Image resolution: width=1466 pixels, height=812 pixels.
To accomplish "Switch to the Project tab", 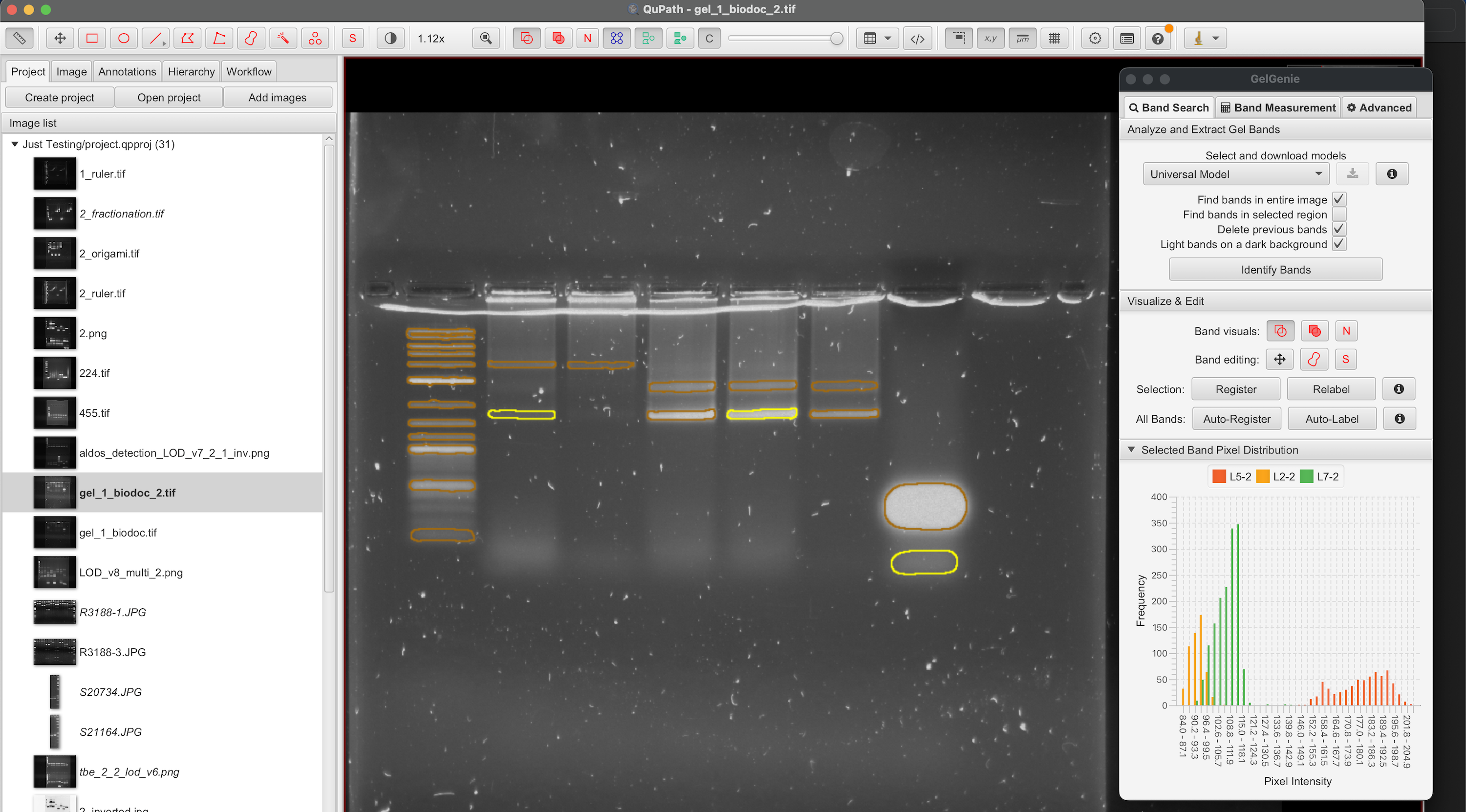I will coord(28,72).
